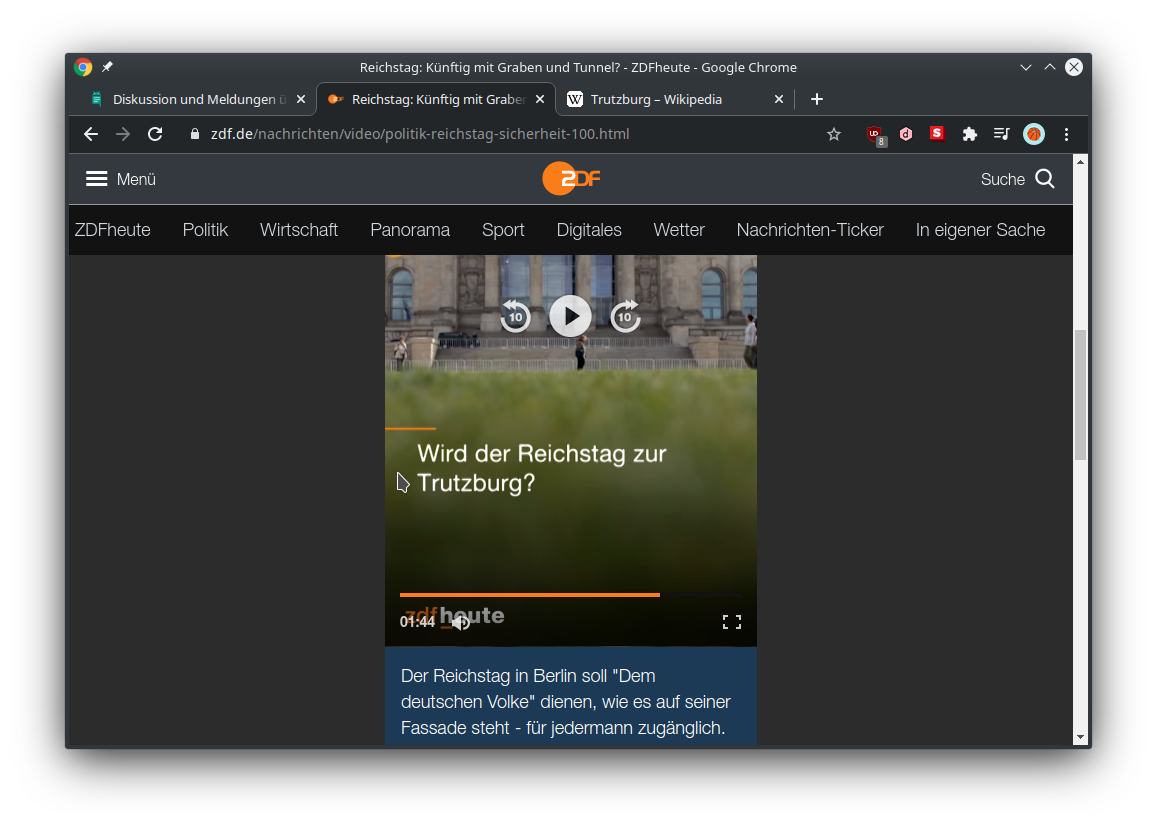Viewport: 1157px width, 826px height.
Task: Reload the ZDF page
Action: click(155, 134)
